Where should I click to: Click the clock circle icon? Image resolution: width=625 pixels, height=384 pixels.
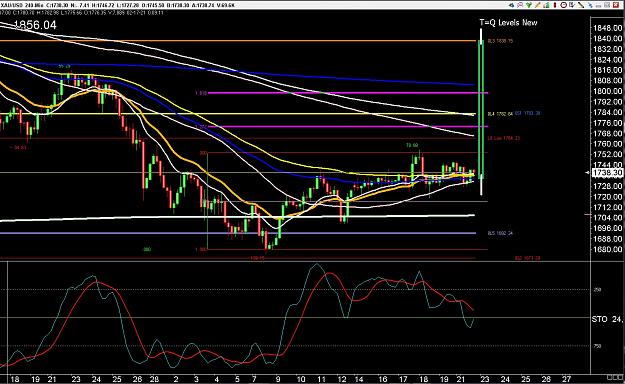564,5
